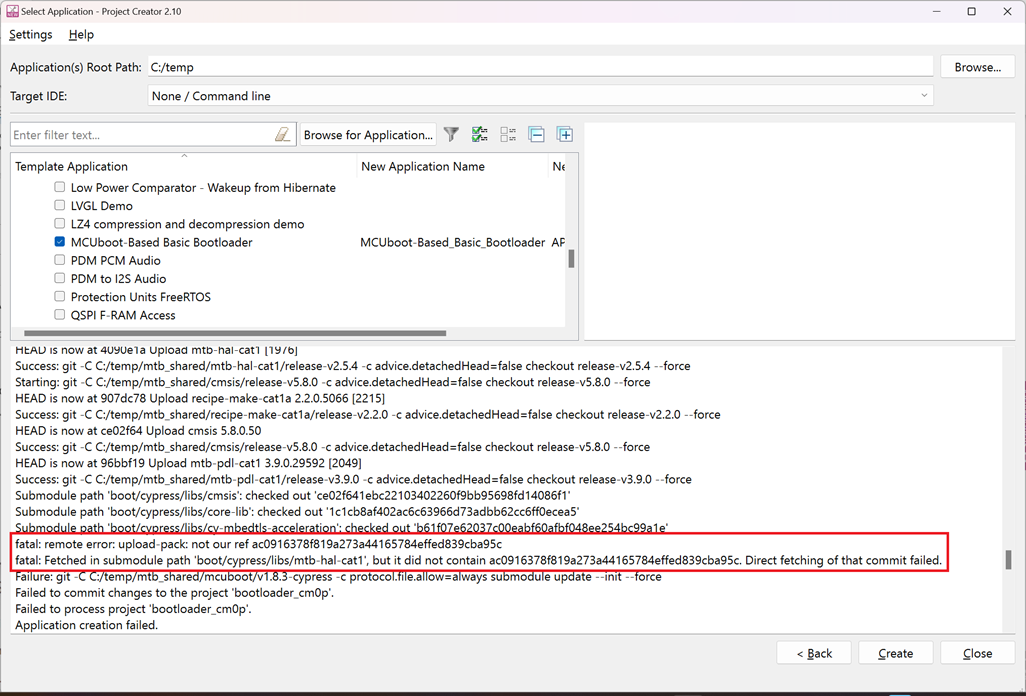Check the PDM PCM Audio template
Viewport: 1026px width, 696px height.
coord(59,260)
